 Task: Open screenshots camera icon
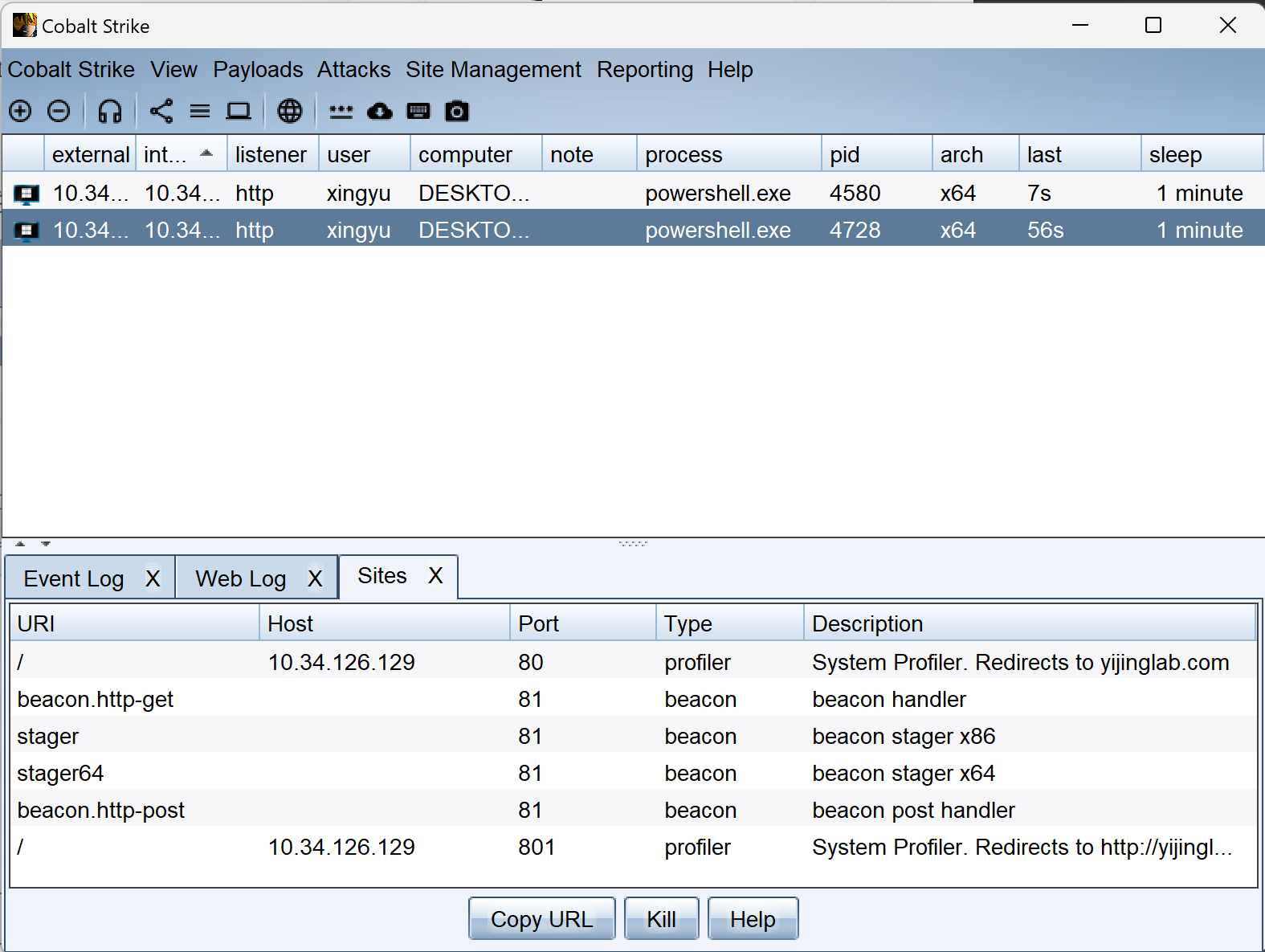(x=457, y=111)
